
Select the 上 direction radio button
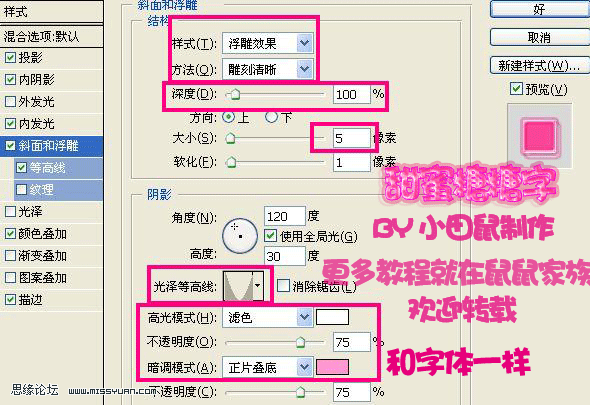pyautogui.click(x=228, y=117)
